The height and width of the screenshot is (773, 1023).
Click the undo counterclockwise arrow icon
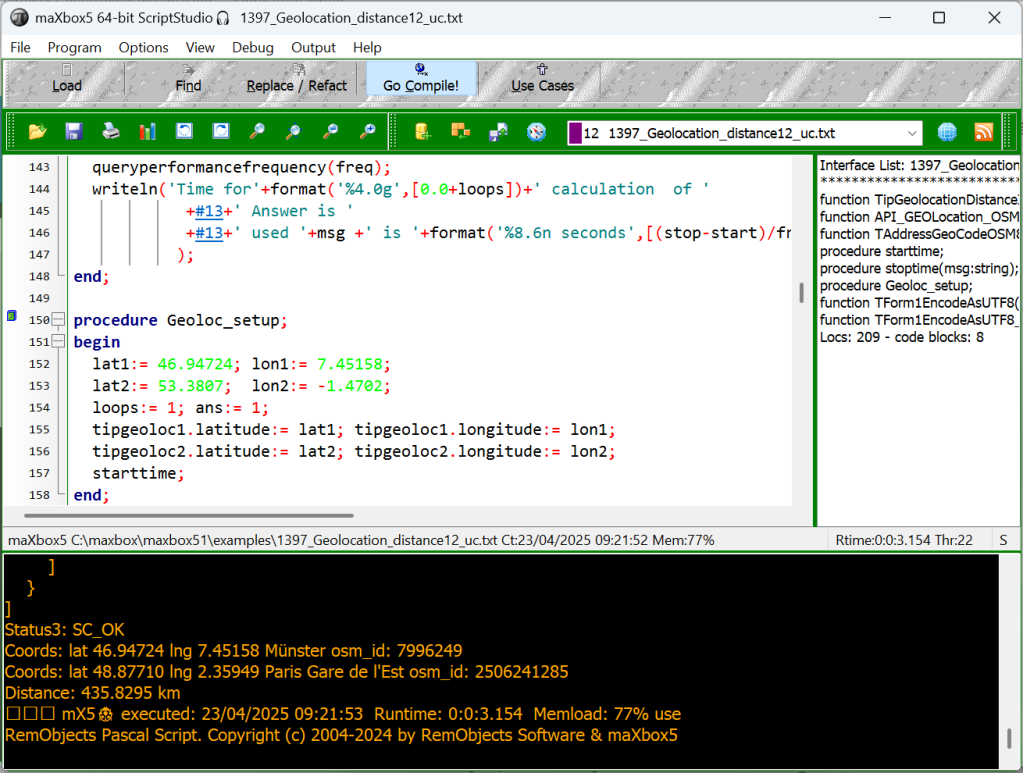[185, 132]
